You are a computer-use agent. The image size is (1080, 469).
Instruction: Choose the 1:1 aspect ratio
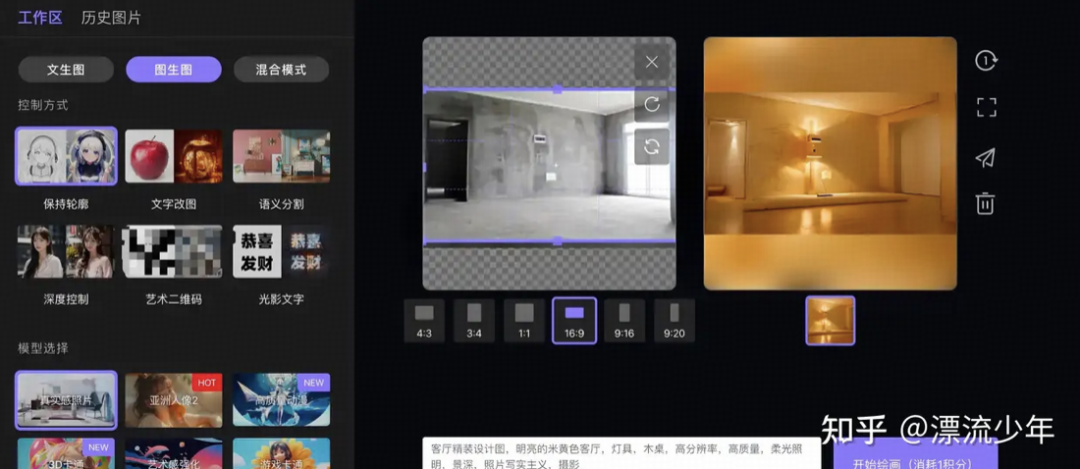coord(524,321)
